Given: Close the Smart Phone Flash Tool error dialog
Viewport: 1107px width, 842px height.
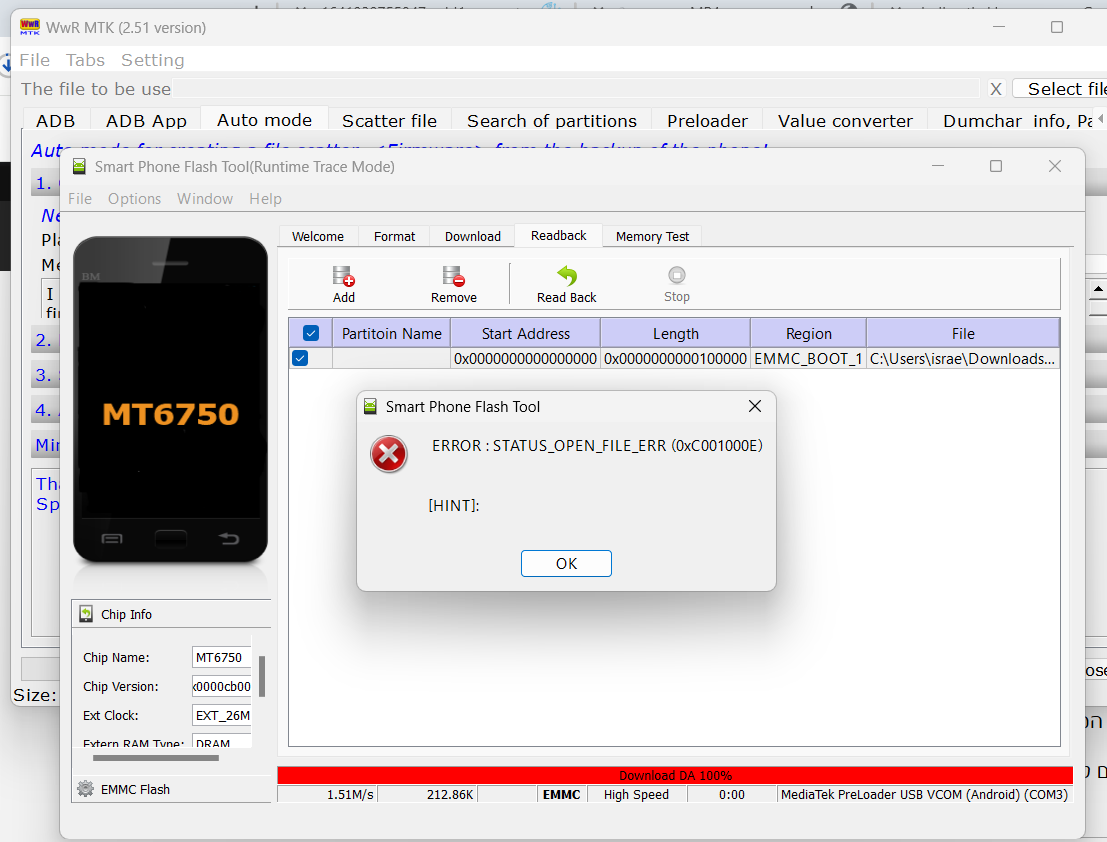Looking at the screenshot, I should click(755, 406).
